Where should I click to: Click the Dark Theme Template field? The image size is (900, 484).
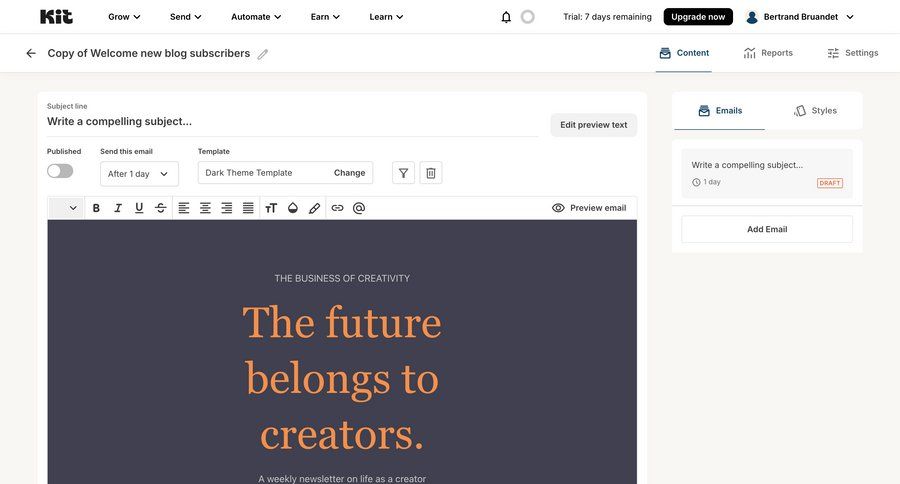pyautogui.click(x=285, y=173)
